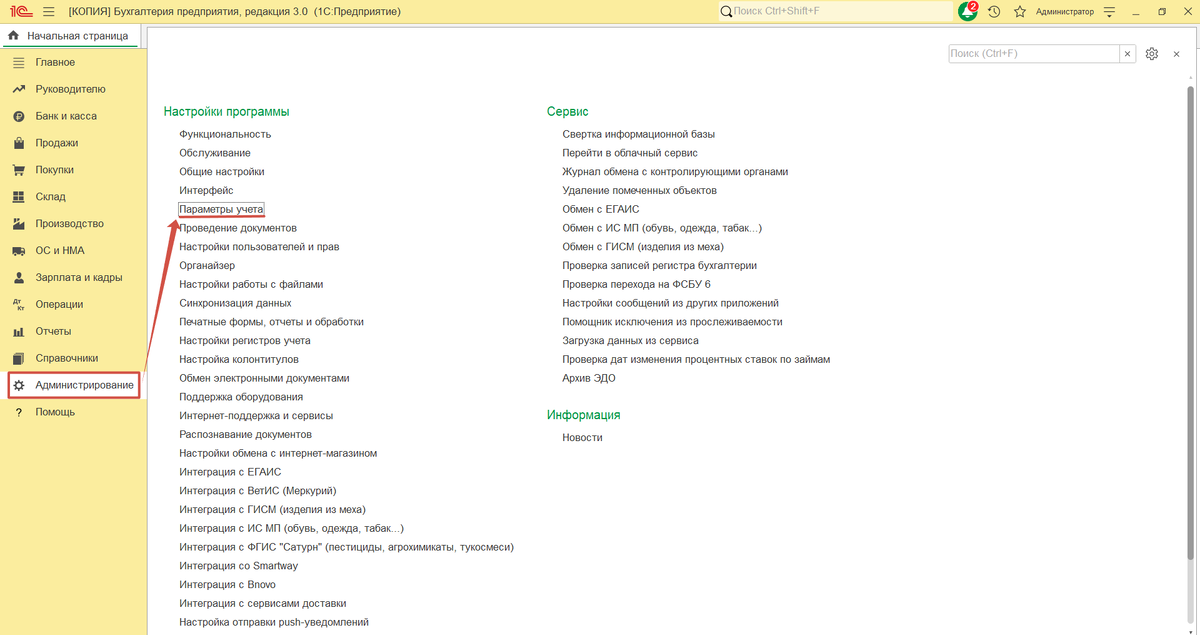
Task: Click the Операции Дт/Кт icon
Action: tap(18, 305)
